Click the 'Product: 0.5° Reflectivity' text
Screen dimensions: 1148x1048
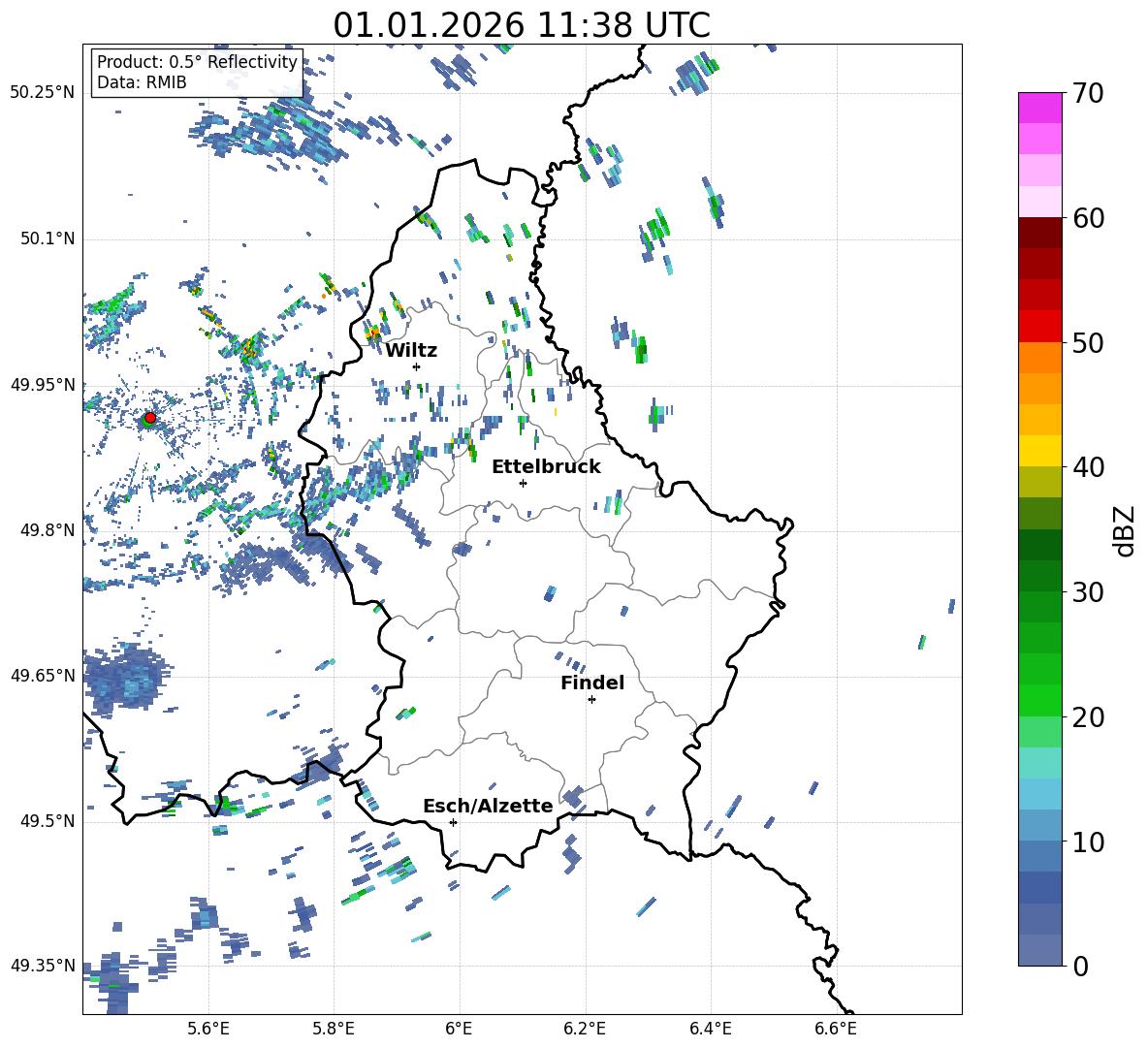(197, 62)
